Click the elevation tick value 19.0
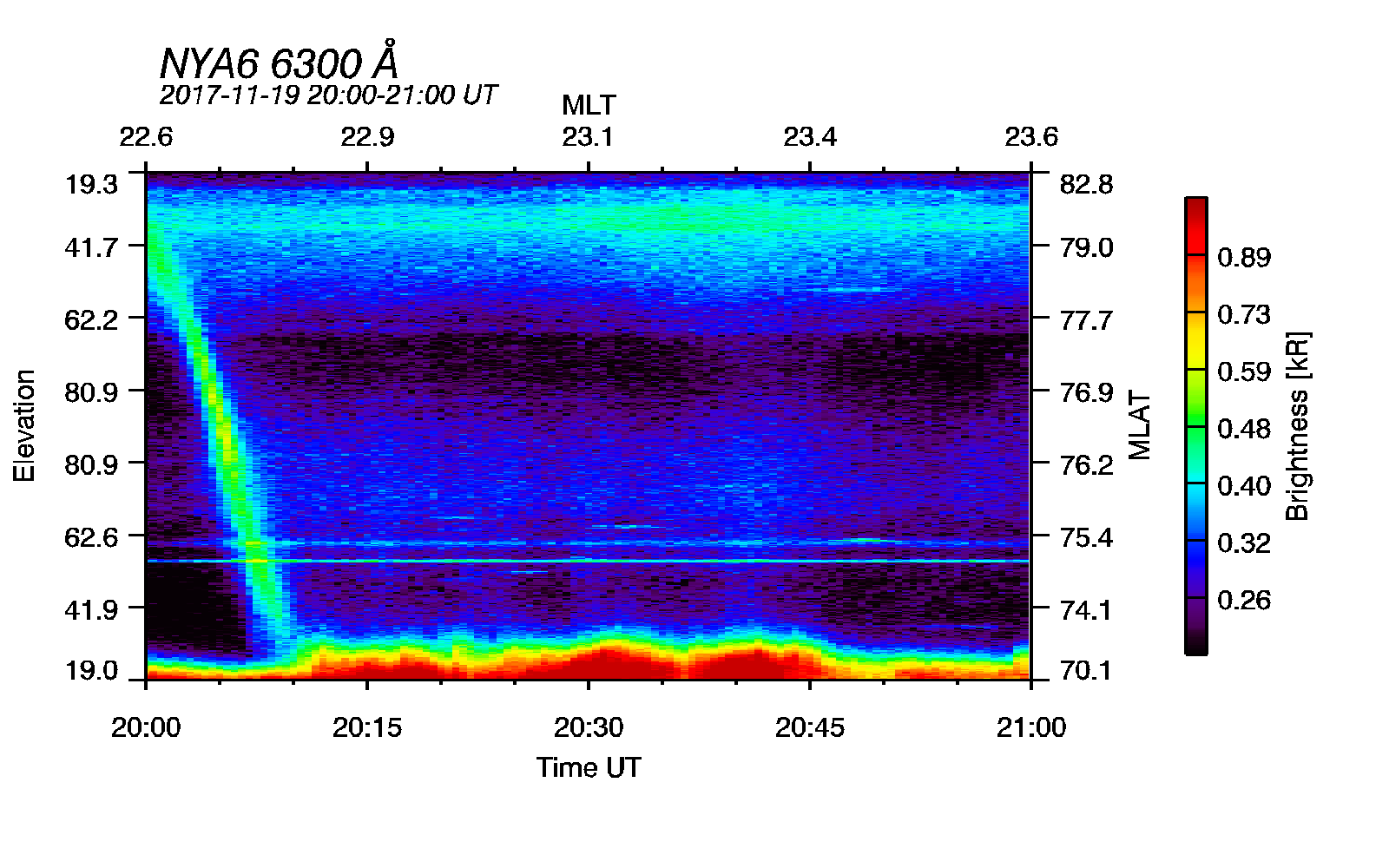Viewport: 1389px width, 868px height. (91, 670)
